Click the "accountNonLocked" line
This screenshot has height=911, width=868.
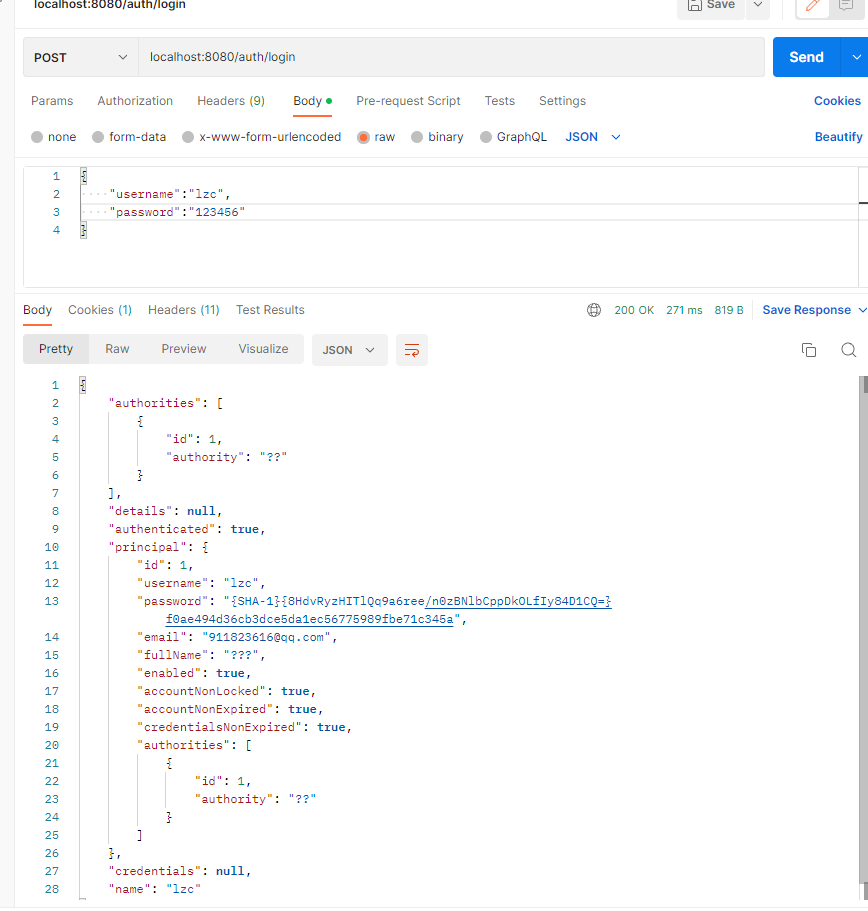(227, 691)
